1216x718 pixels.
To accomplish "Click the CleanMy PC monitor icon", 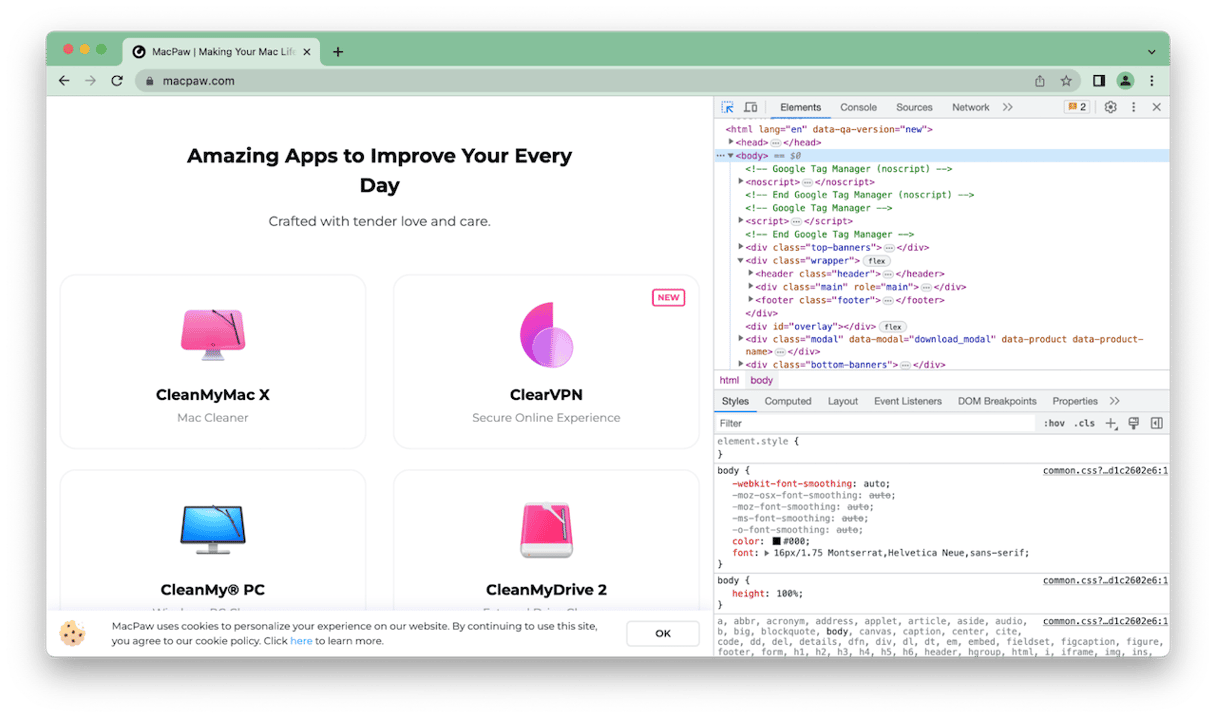I will 213,529.
